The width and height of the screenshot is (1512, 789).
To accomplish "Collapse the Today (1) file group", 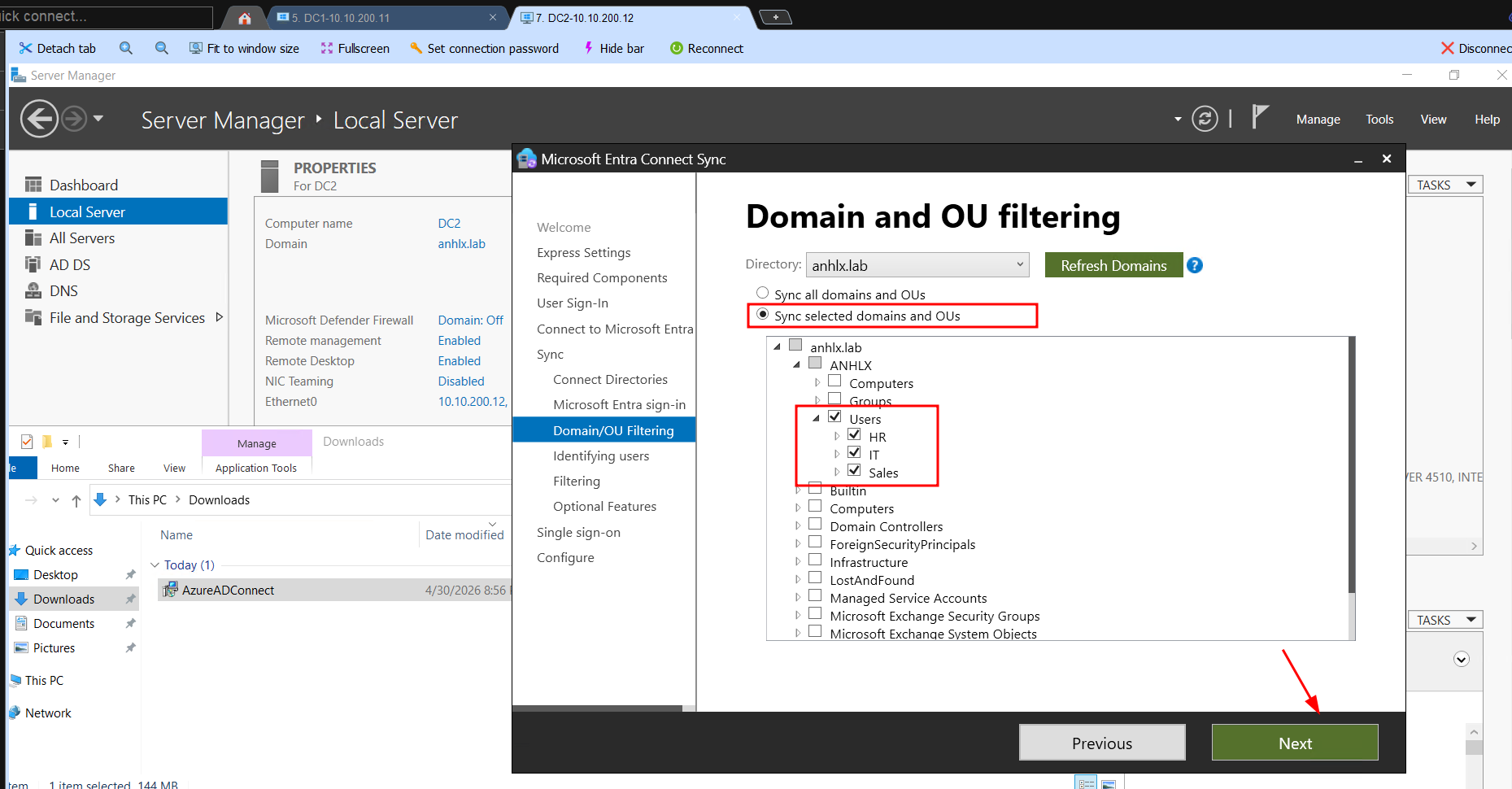I will pos(155,565).
